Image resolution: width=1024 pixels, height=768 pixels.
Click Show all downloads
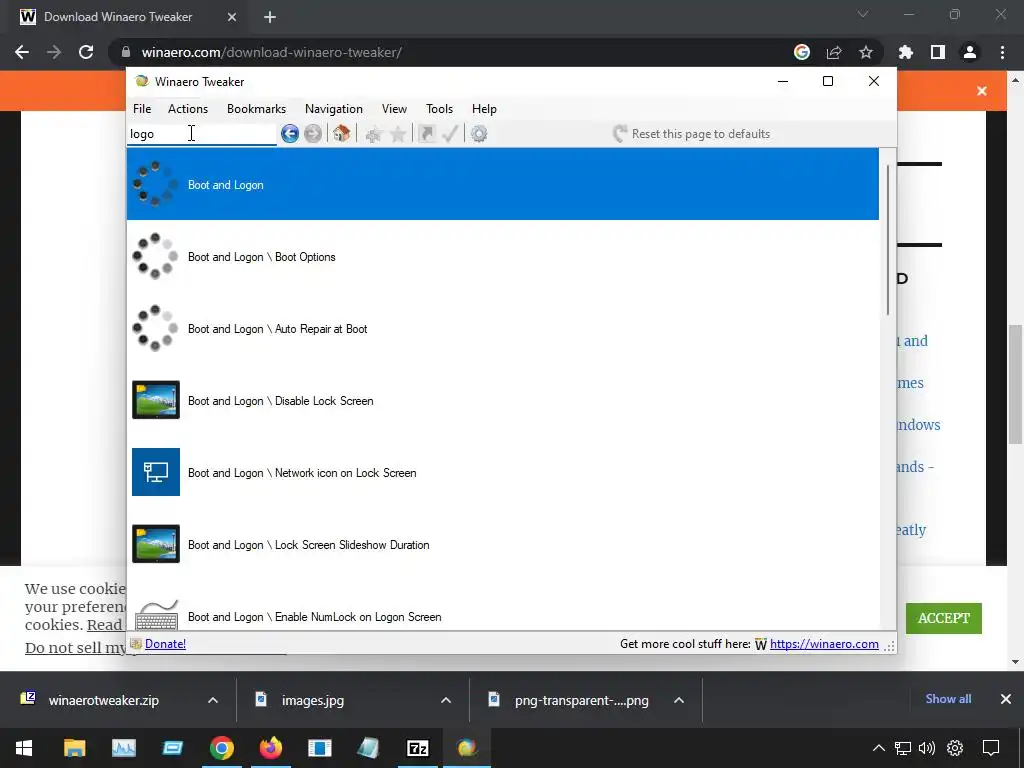coord(948,699)
